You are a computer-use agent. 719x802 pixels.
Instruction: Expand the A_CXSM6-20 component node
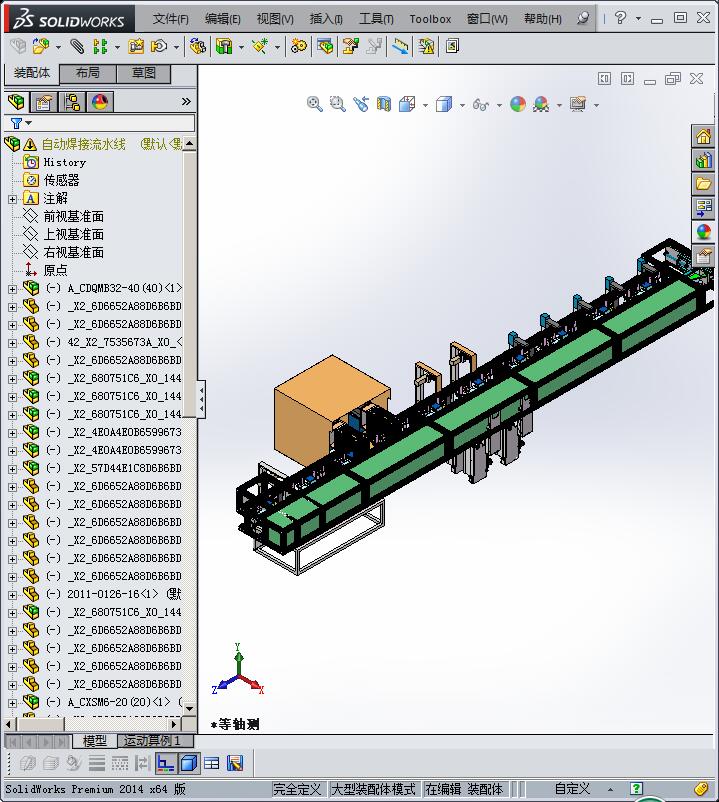[x=13, y=703]
